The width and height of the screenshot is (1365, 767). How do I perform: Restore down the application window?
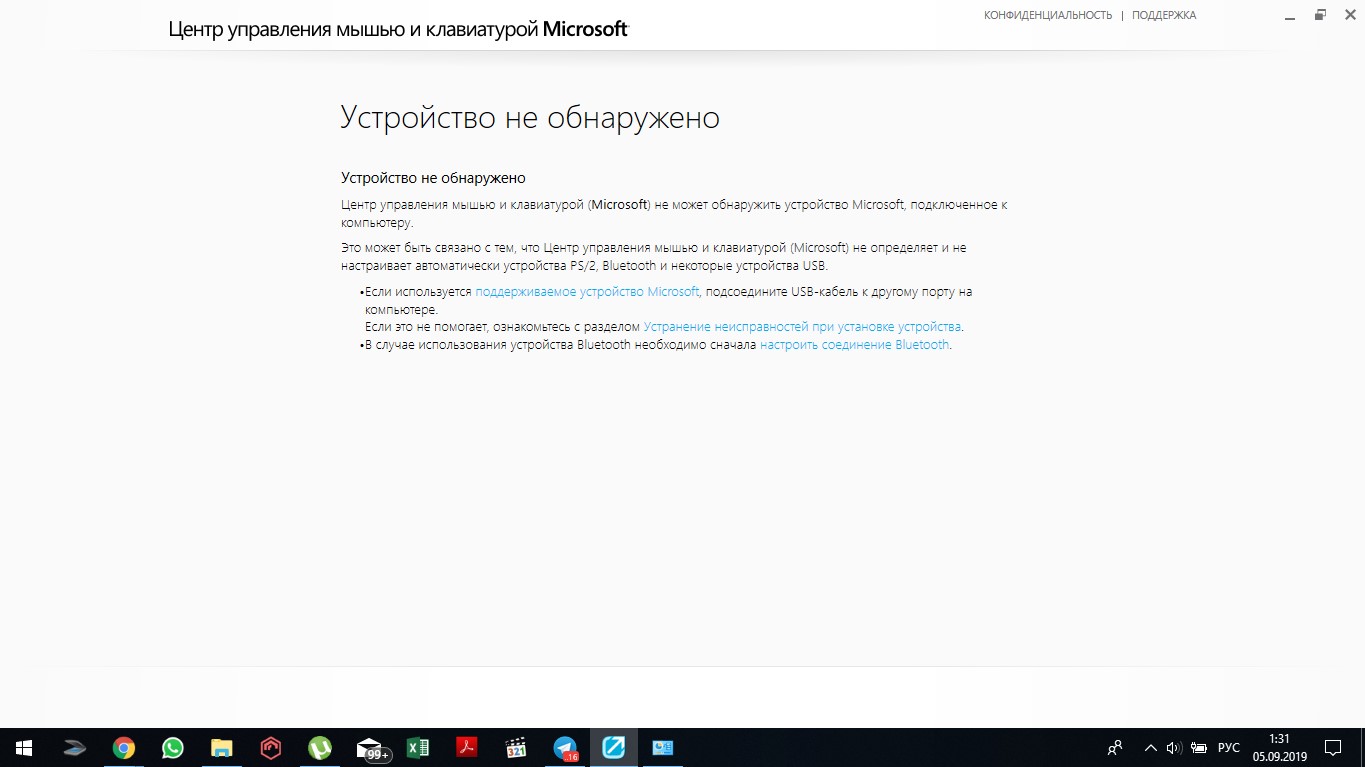point(1320,15)
